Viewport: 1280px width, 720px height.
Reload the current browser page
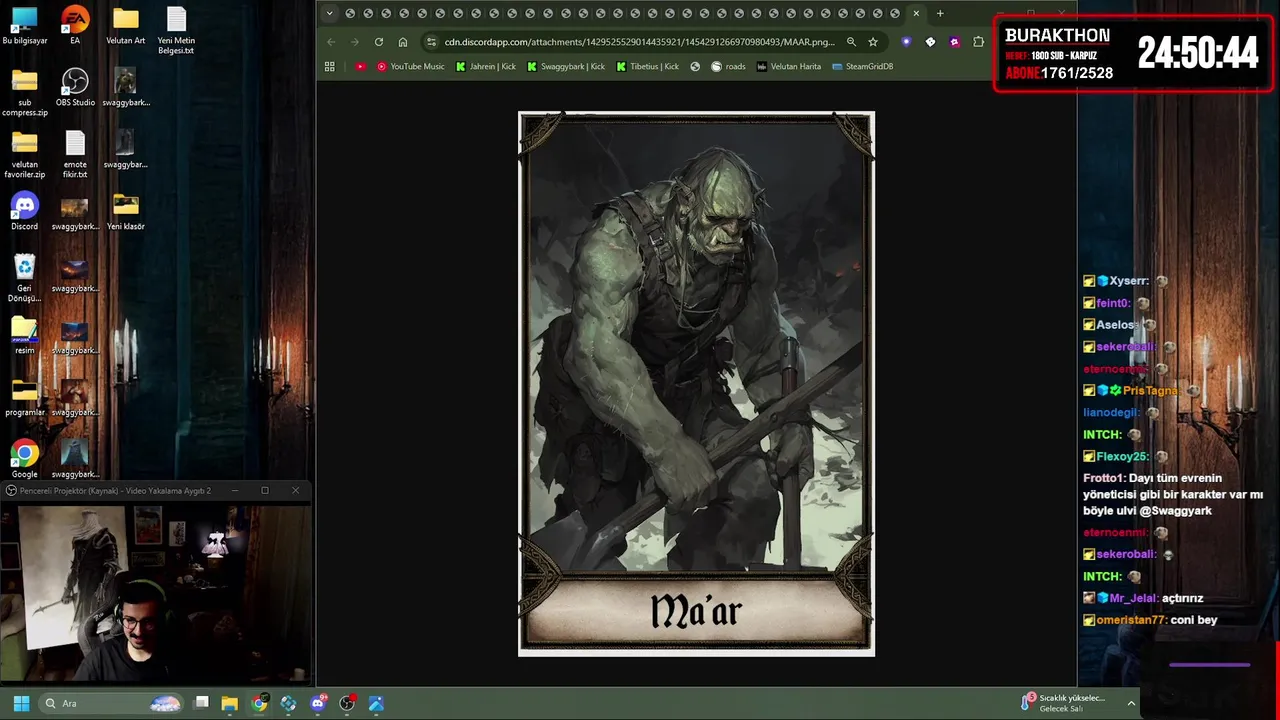(379, 42)
